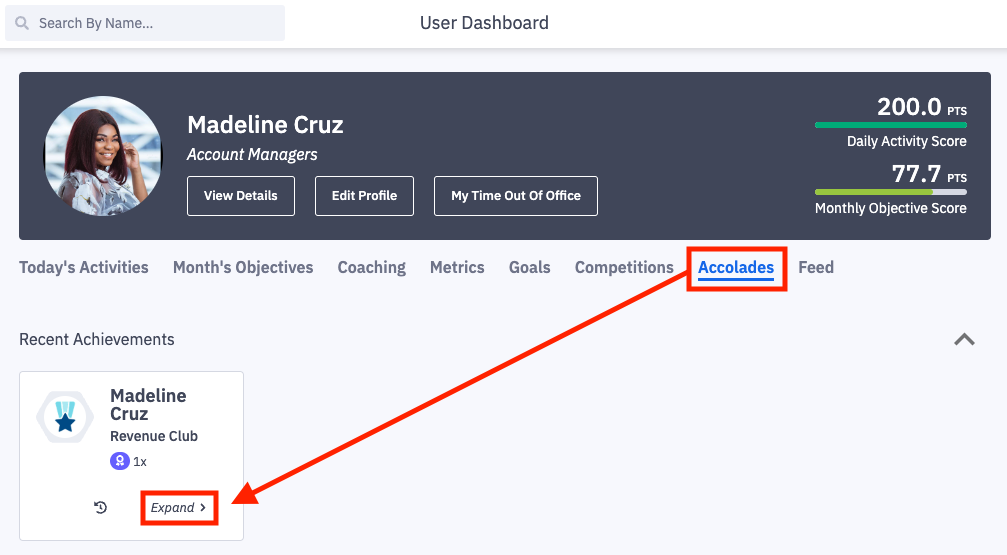Switch to the Month's Objectives tab

(x=243, y=268)
